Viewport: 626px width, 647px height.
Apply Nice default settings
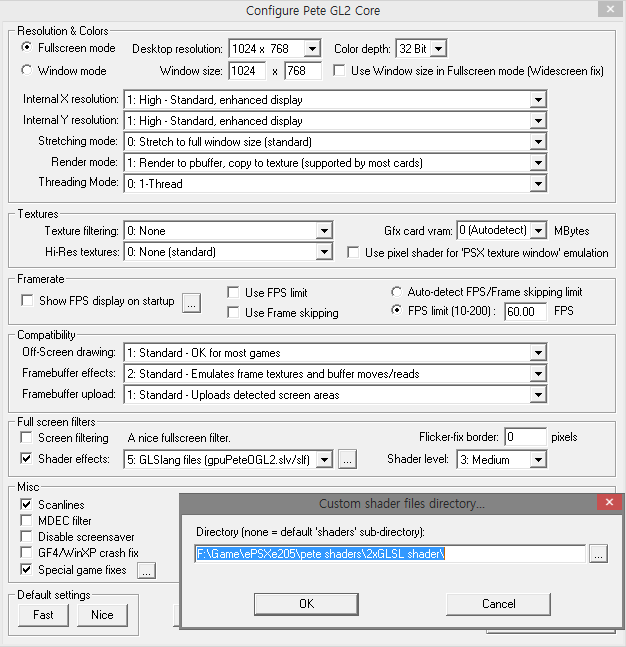(x=102, y=615)
